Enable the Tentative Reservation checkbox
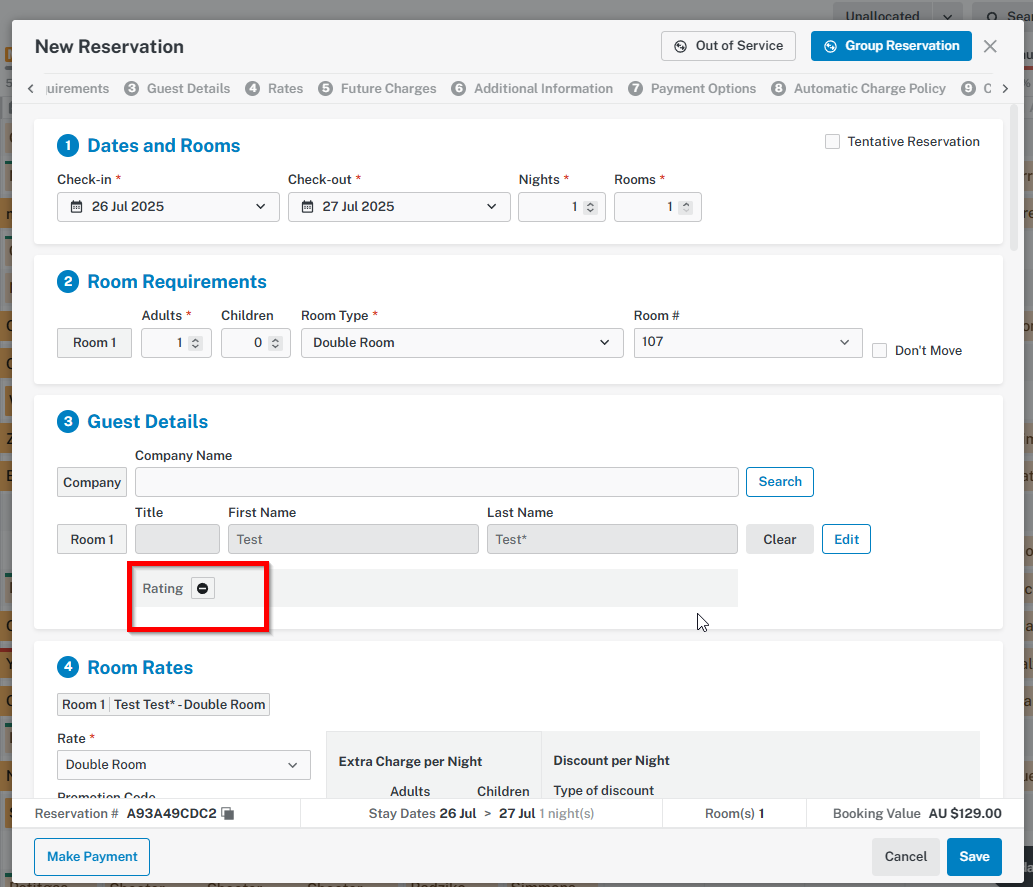The width and height of the screenshot is (1033, 887). pos(832,142)
